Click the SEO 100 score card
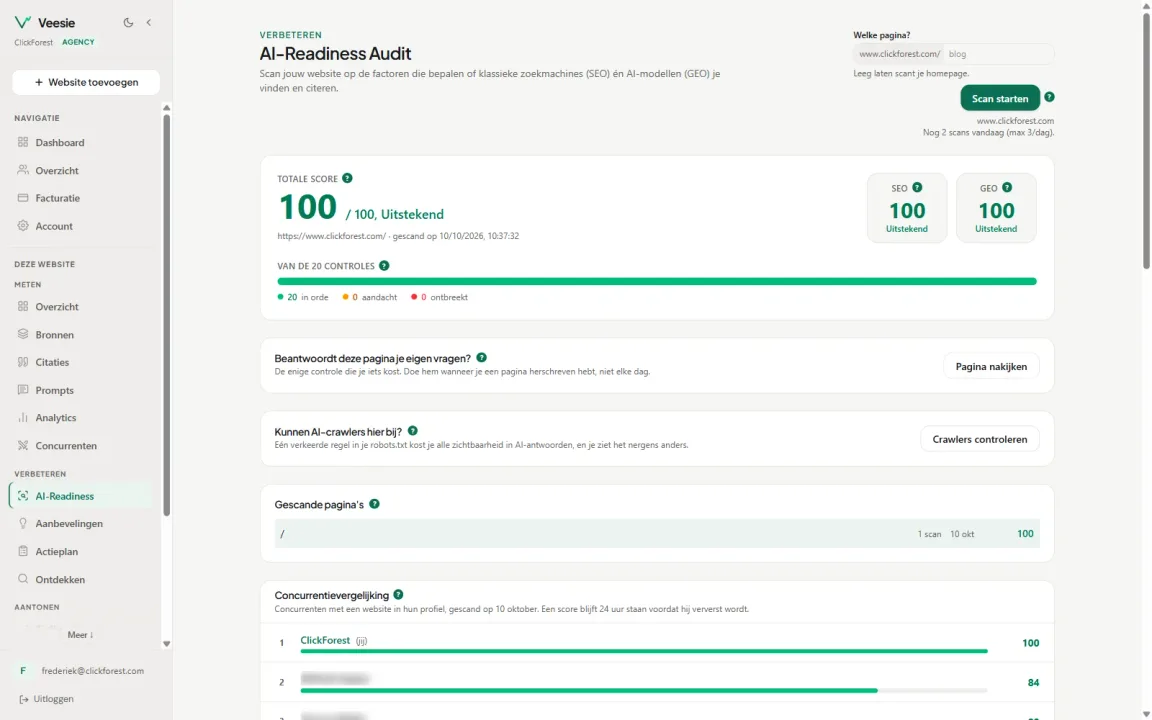The width and height of the screenshot is (1152, 720). click(x=907, y=208)
